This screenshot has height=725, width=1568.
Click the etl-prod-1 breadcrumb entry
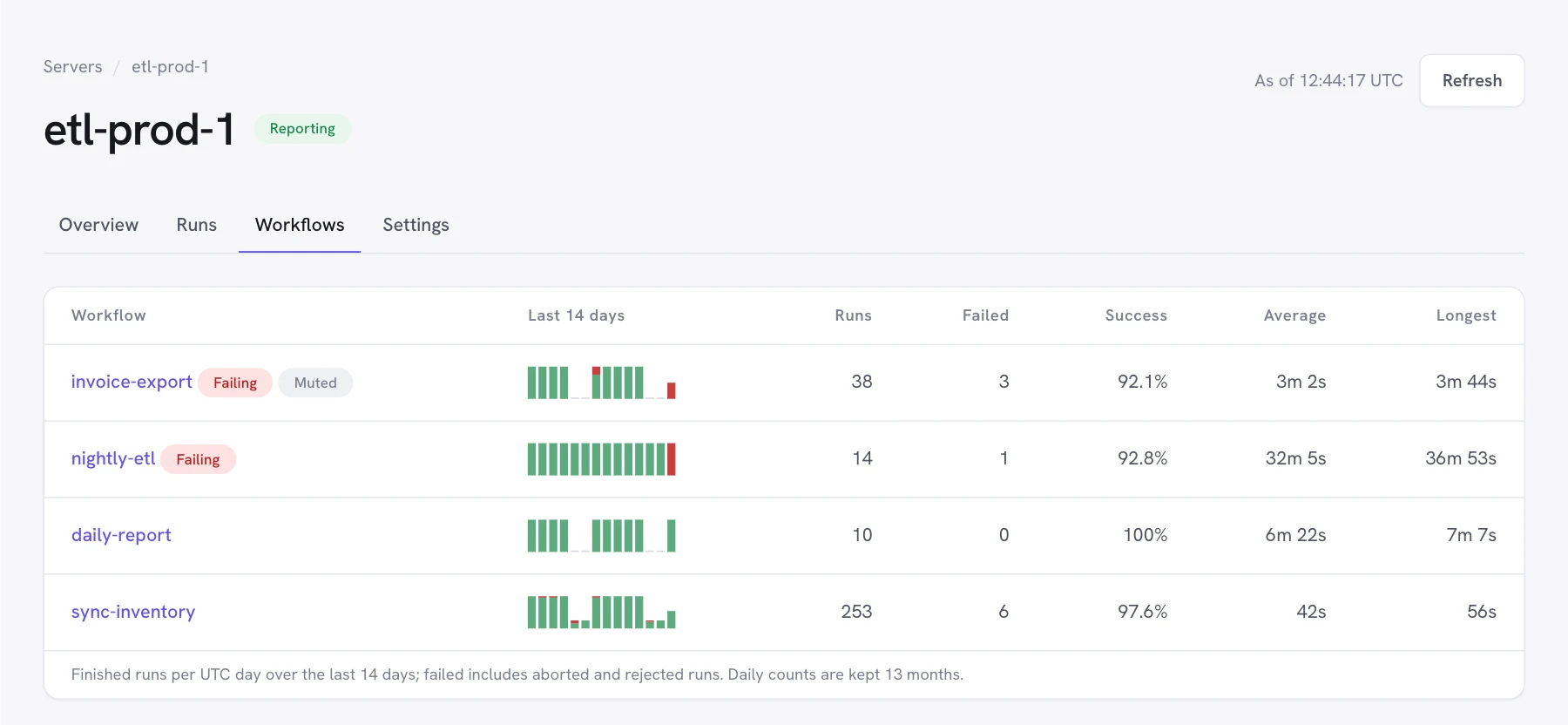pyautogui.click(x=170, y=67)
